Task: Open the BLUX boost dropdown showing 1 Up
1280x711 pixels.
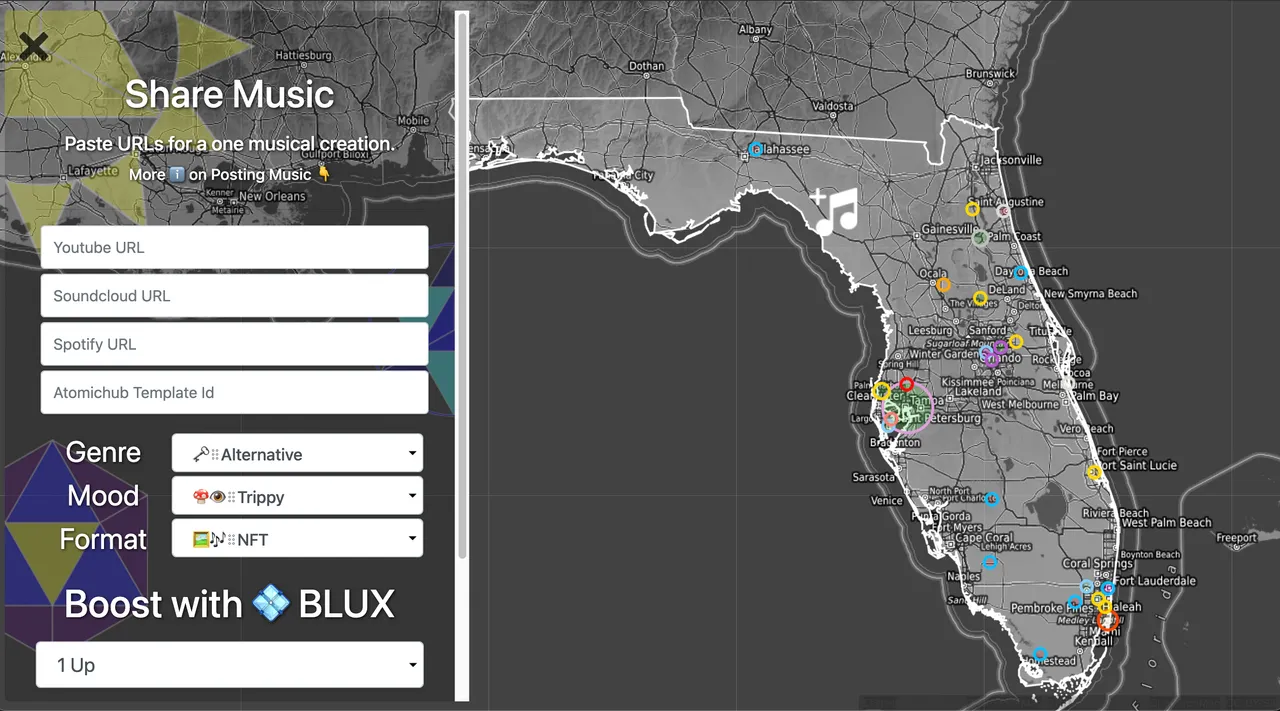Action: (x=230, y=665)
